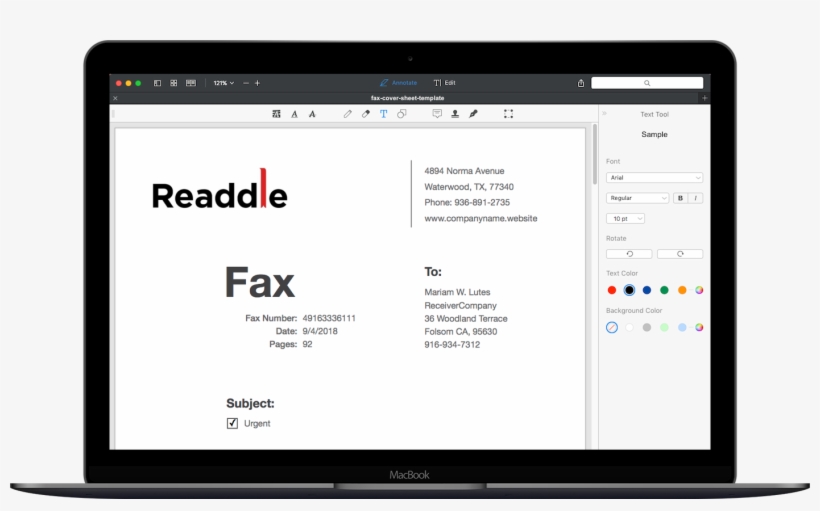The image size is (820, 511).
Task: Collapse the Text Tool side panel
Action: pyautogui.click(x=604, y=113)
